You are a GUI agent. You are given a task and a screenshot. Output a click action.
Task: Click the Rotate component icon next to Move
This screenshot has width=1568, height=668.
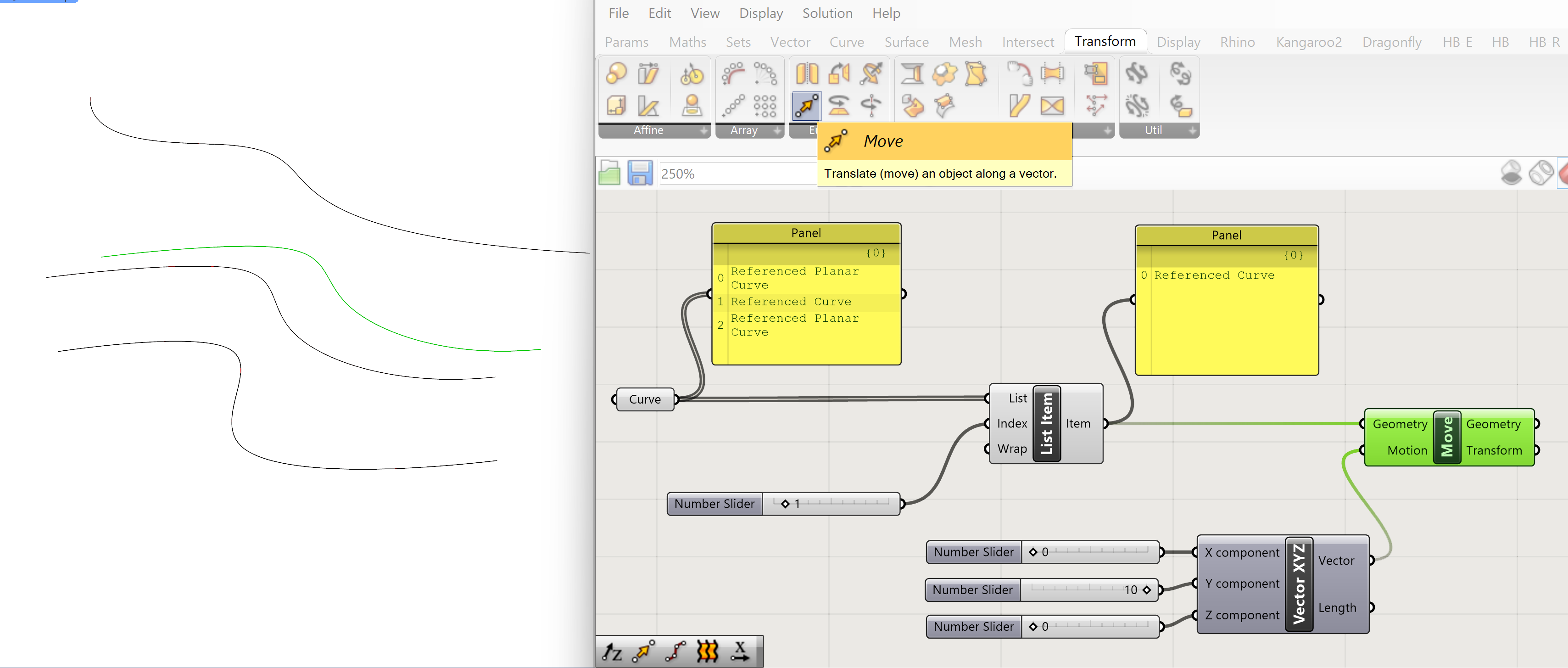[839, 106]
